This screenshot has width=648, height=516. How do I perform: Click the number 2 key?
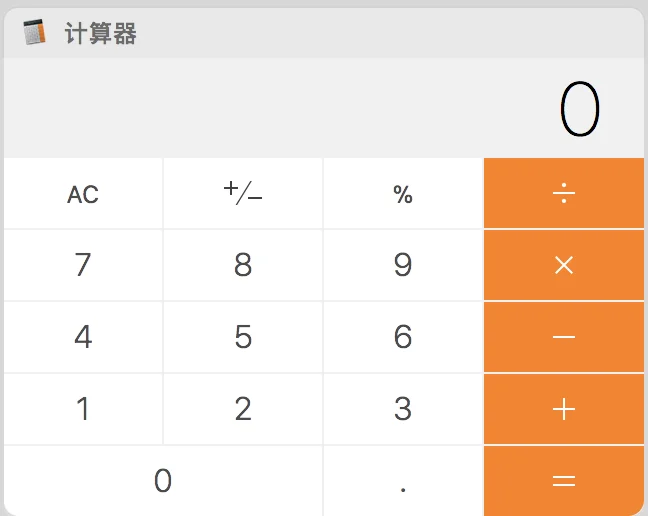243,409
